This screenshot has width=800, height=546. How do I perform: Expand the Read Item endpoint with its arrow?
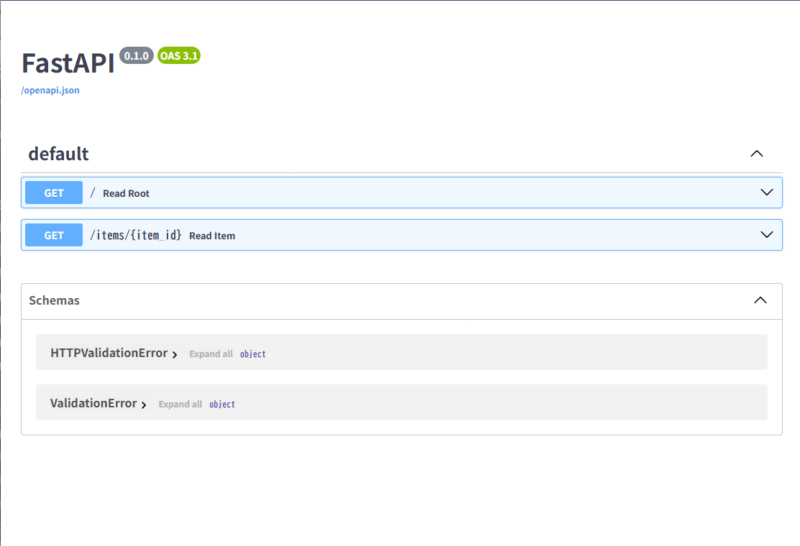767,235
